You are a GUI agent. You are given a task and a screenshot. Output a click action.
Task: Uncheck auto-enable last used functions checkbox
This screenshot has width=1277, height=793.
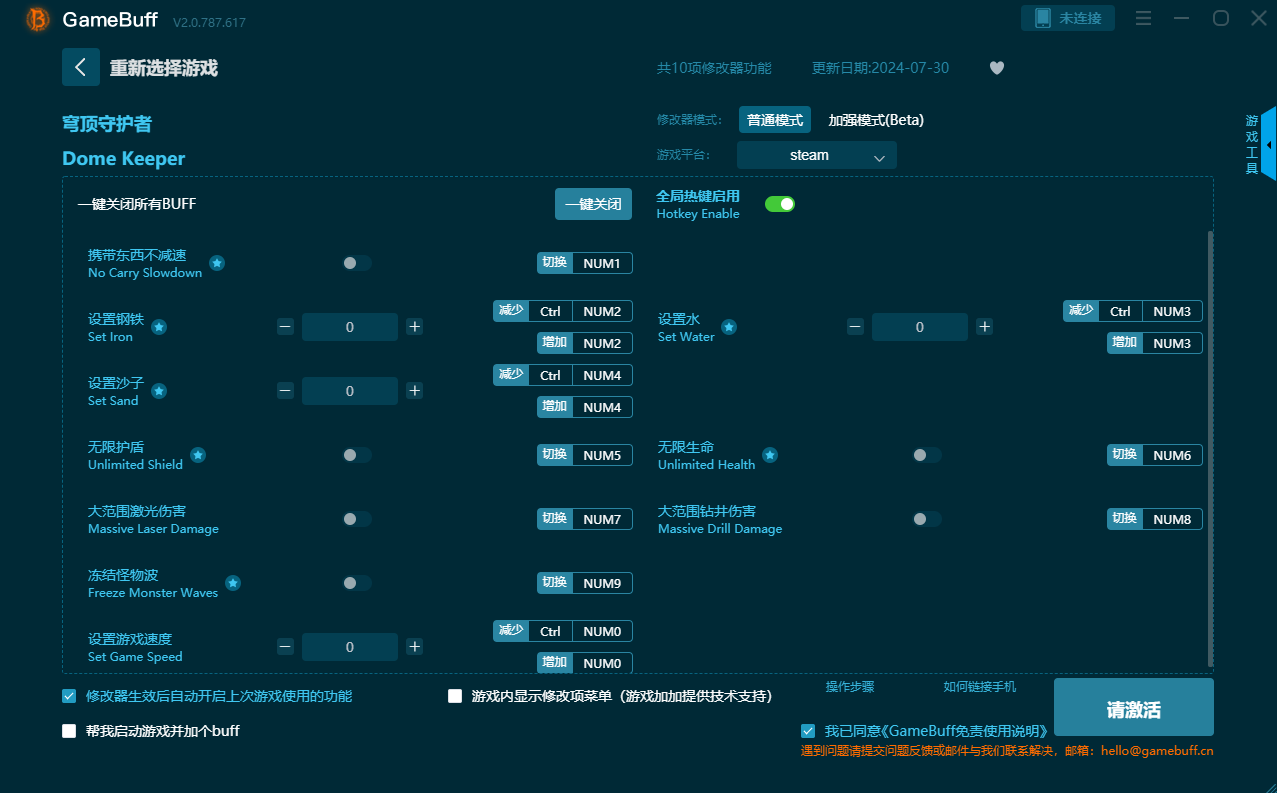click(x=69, y=696)
